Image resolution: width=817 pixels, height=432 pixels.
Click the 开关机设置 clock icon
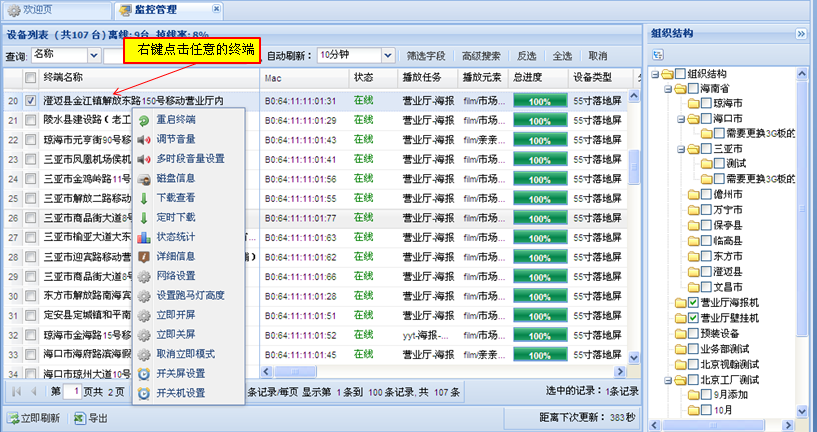coord(145,393)
